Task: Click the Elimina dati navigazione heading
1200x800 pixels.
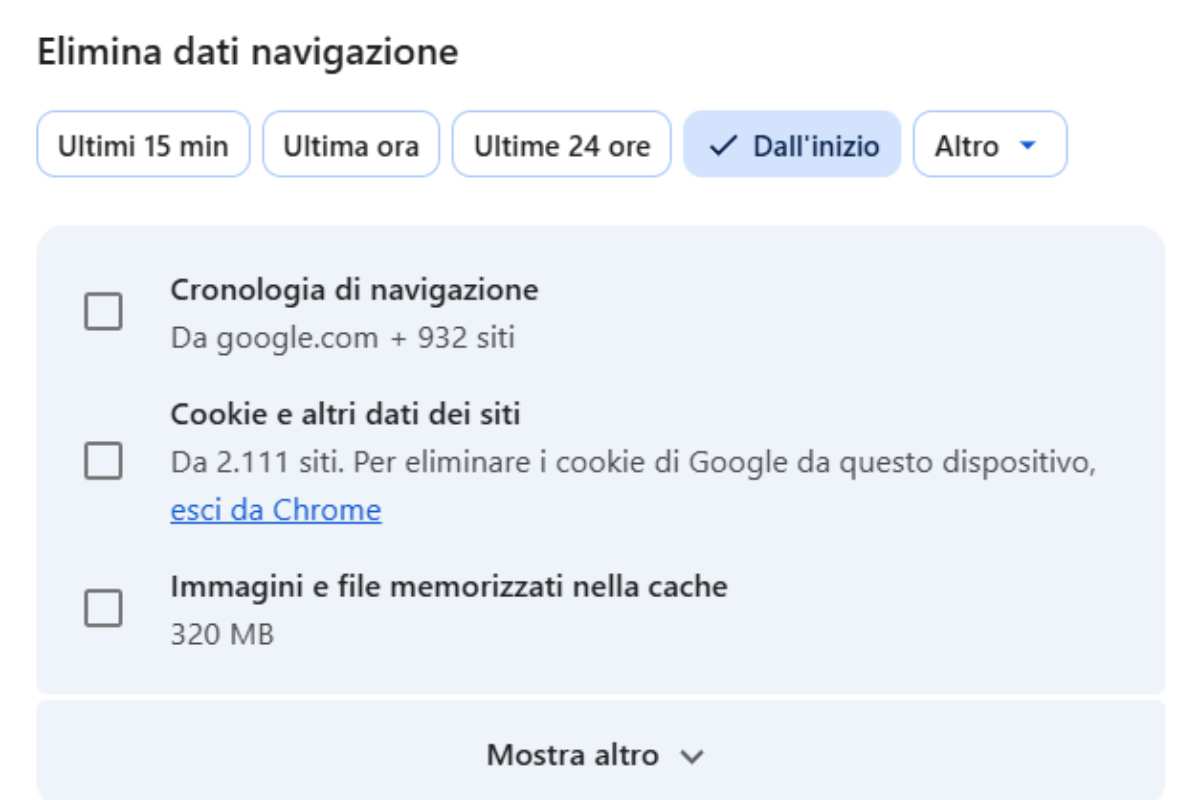Action: pos(249,50)
